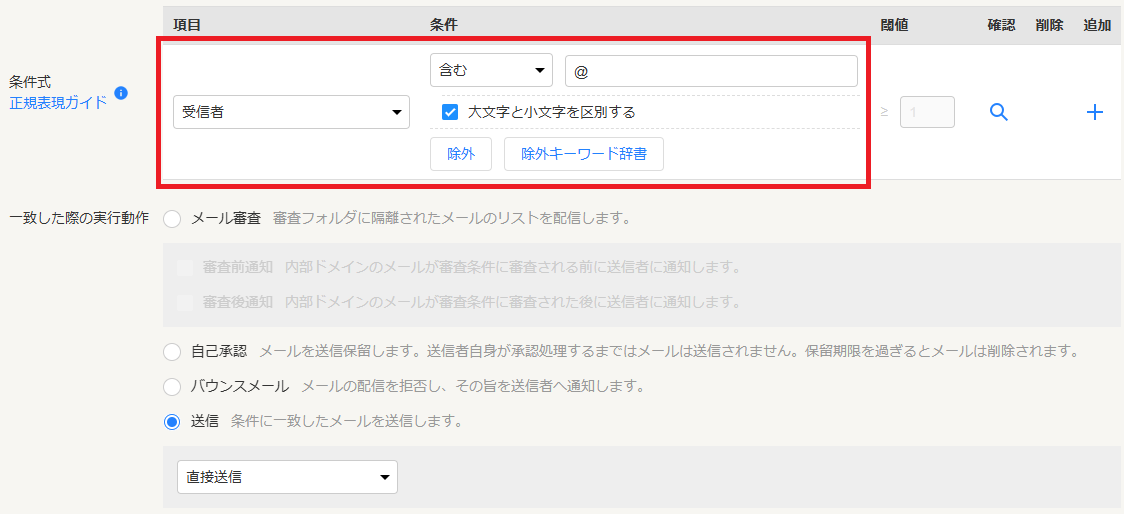Image resolution: width=1124 pixels, height=514 pixels.
Task: Click the plus add-condition icon
Action: tap(1094, 112)
